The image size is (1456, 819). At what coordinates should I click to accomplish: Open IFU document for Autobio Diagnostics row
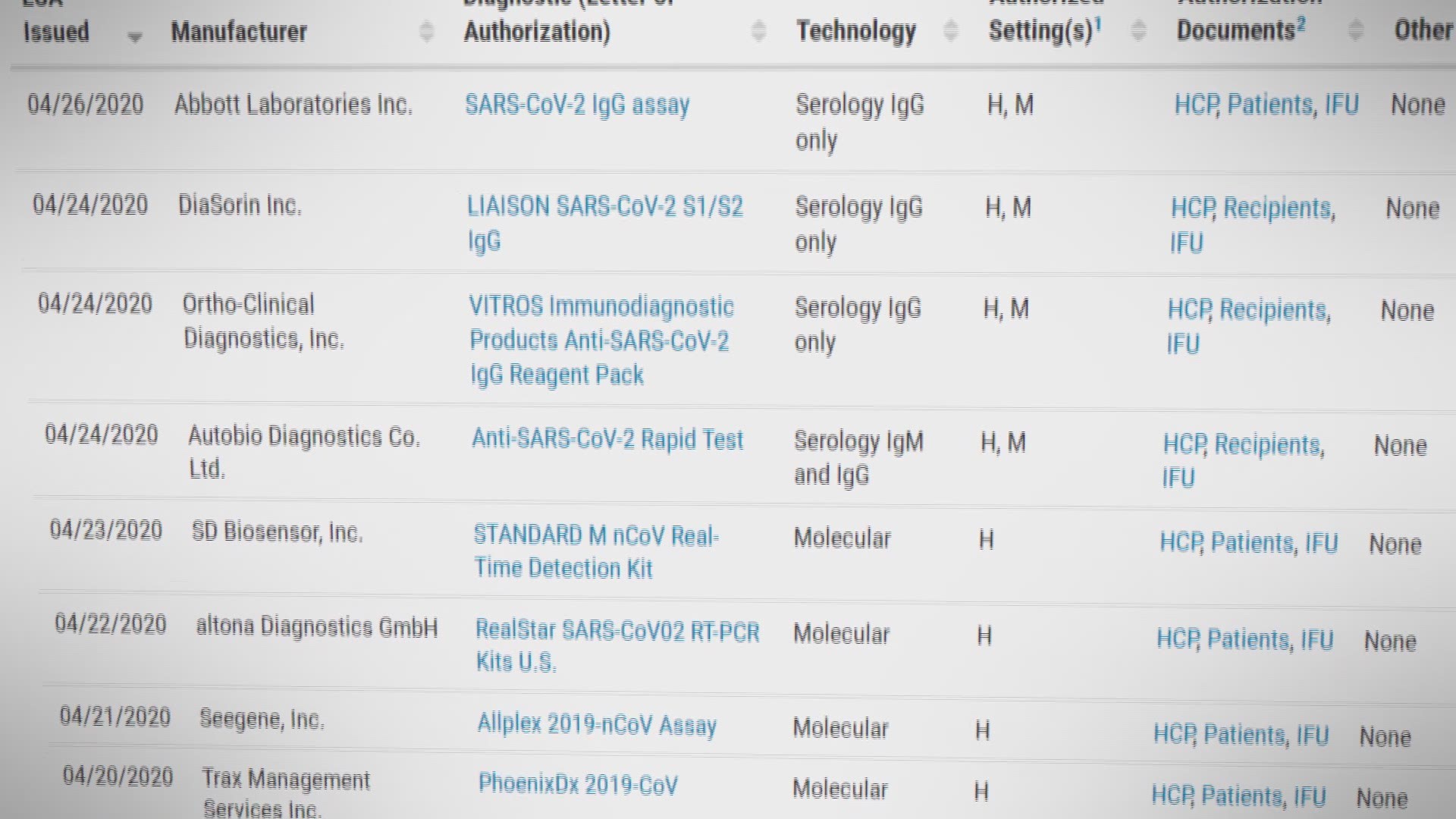[x=1178, y=478]
